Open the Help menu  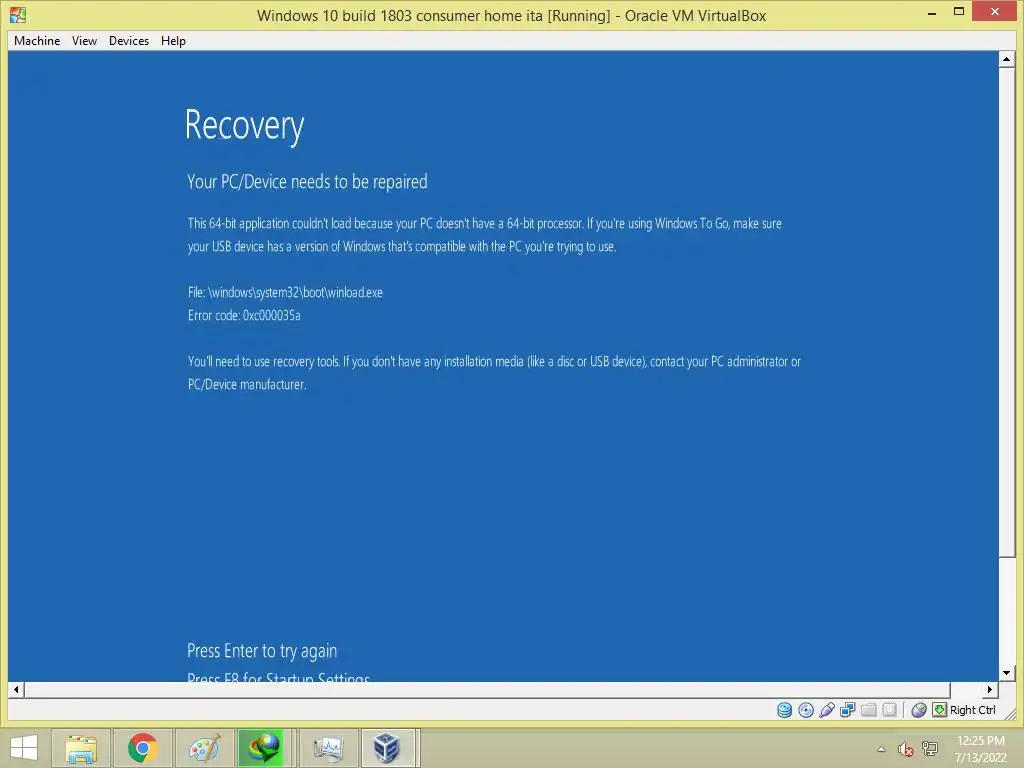(173, 40)
